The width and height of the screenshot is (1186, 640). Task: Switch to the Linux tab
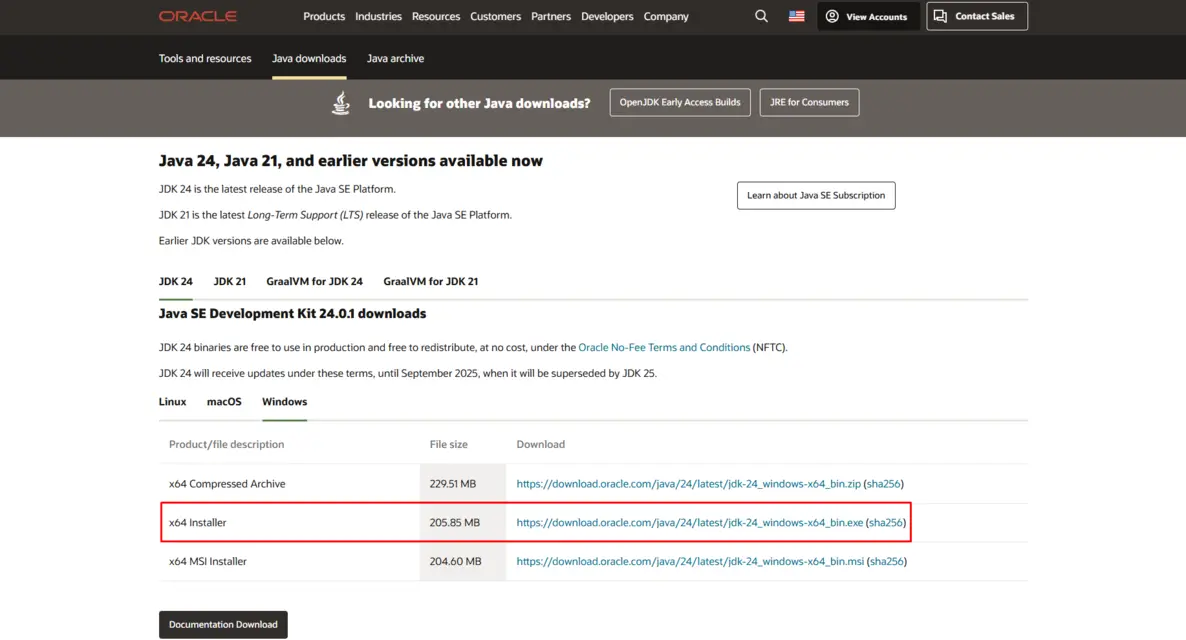tap(172, 402)
